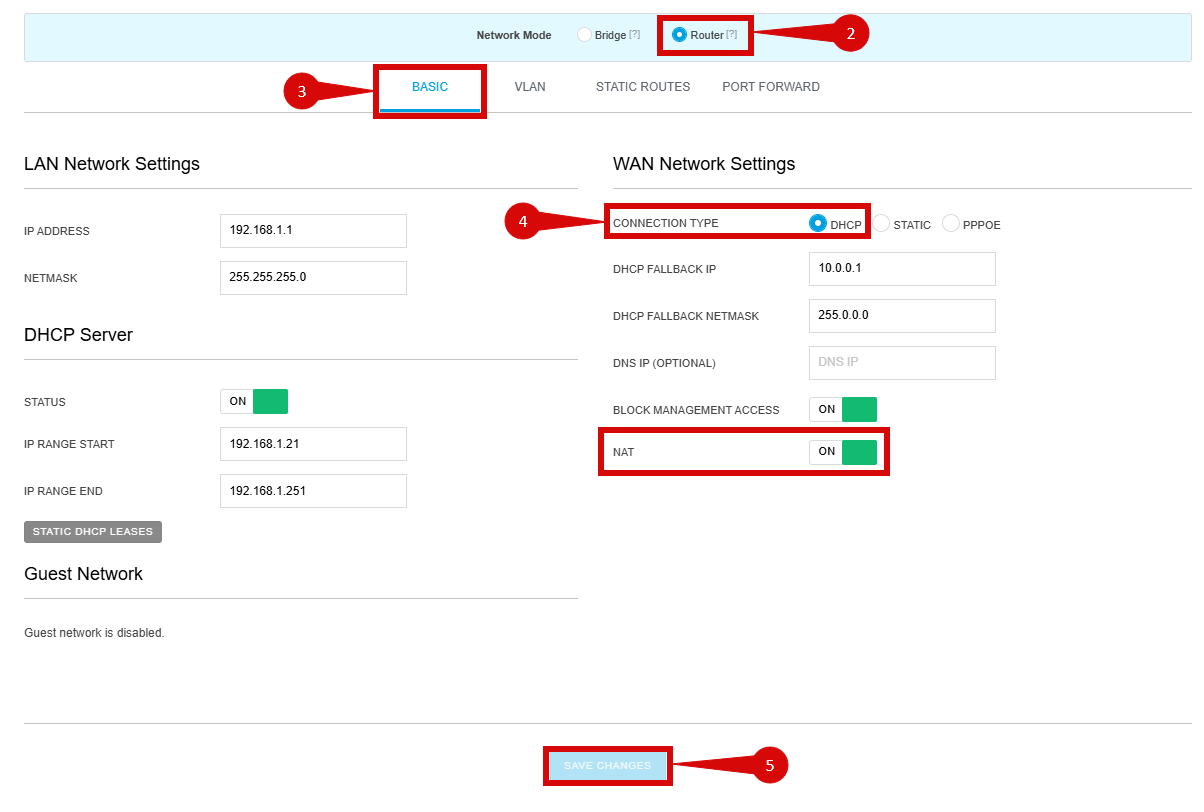Image resolution: width=1204 pixels, height=812 pixels.
Task: Open the VLAN tab
Action: [x=530, y=88]
